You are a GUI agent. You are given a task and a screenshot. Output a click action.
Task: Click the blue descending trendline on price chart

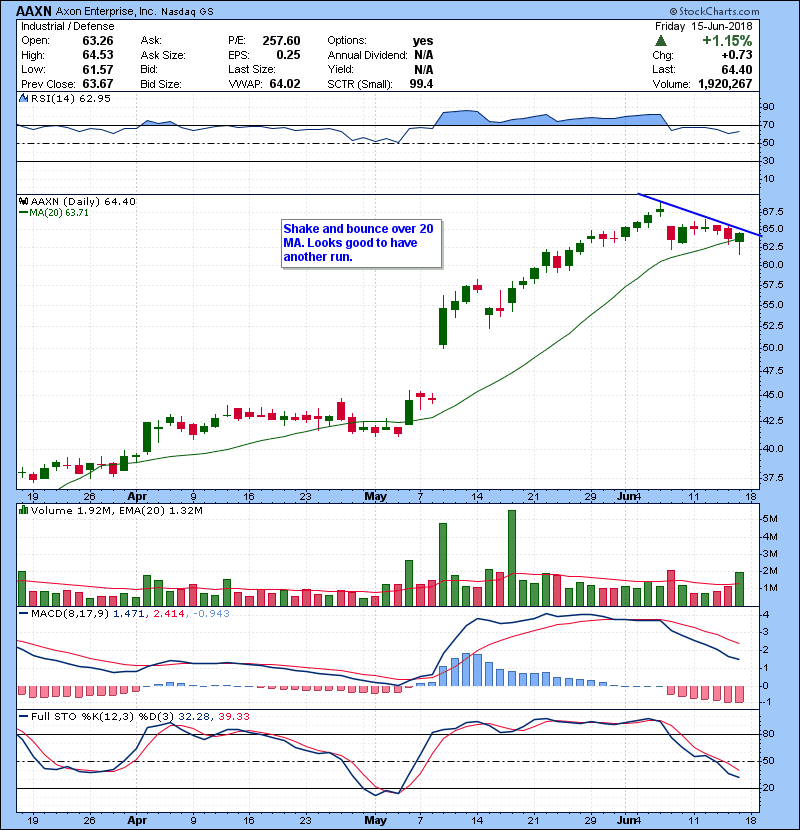(699, 214)
